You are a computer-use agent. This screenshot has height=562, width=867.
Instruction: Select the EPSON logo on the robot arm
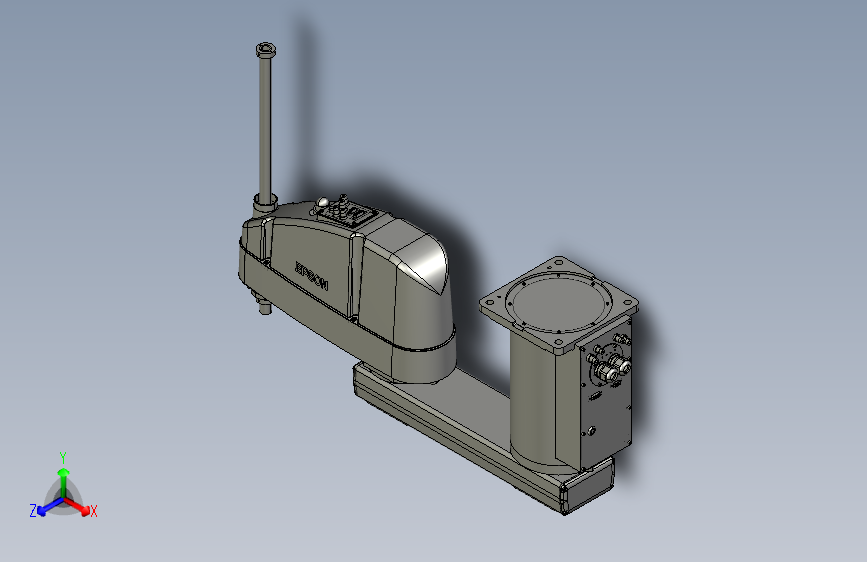pos(311,275)
